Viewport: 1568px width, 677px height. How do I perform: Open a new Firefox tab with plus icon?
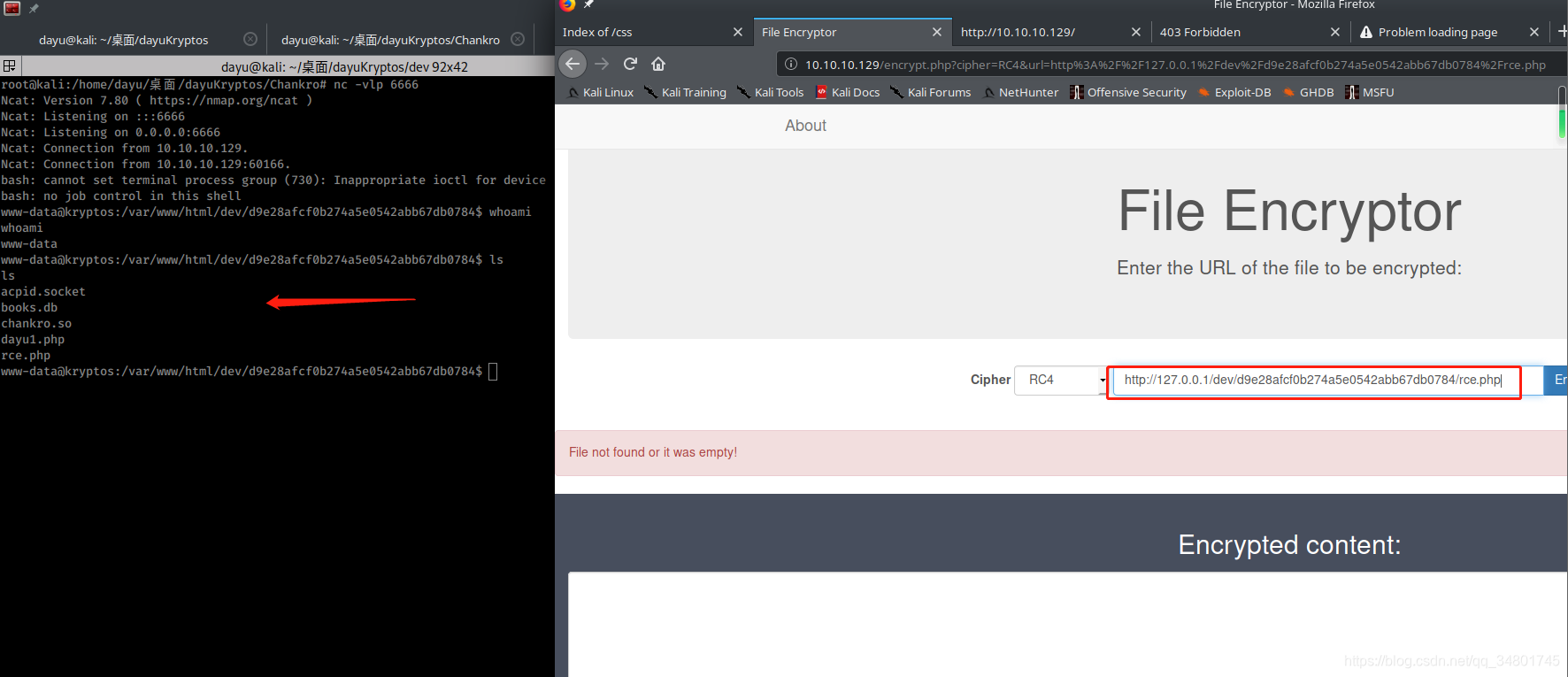(1562, 31)
